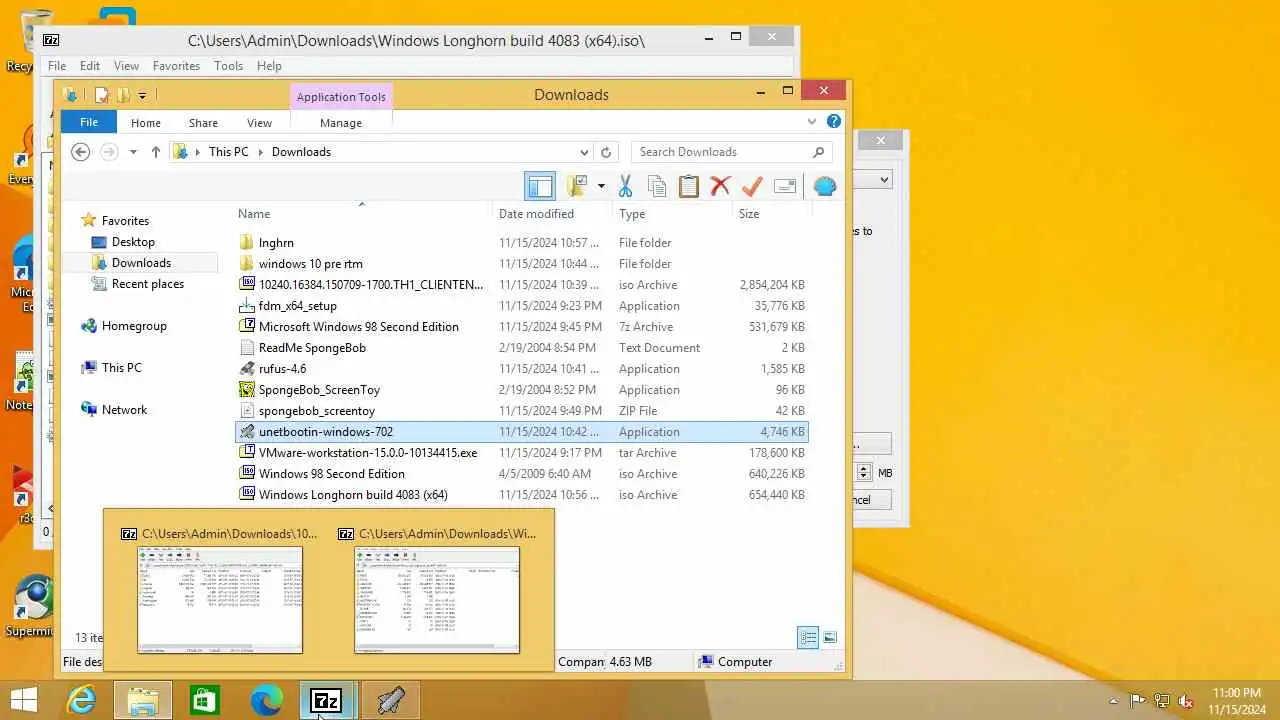Click the Cut scissors icon in toolbar
This screenshot has height=720, width=1280.
tap(626, 186)
